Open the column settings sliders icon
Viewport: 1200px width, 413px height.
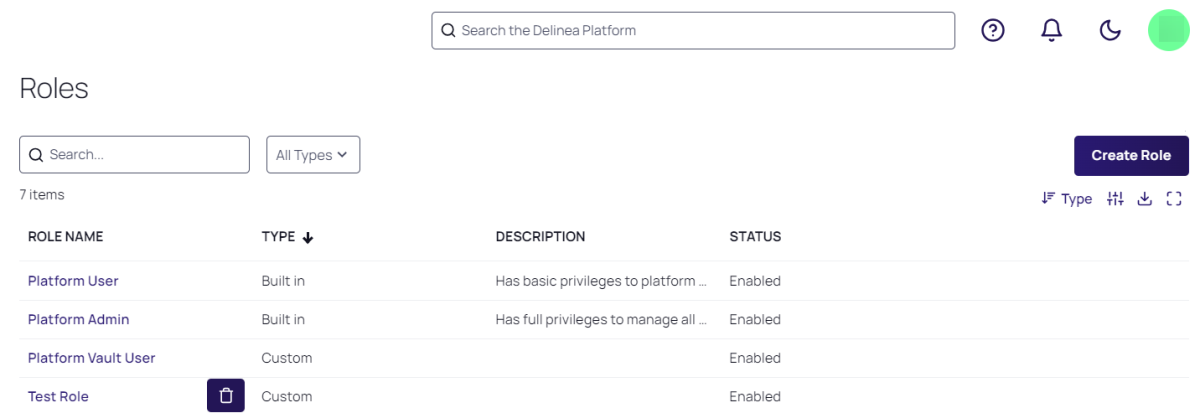(x=1115, y=199)
